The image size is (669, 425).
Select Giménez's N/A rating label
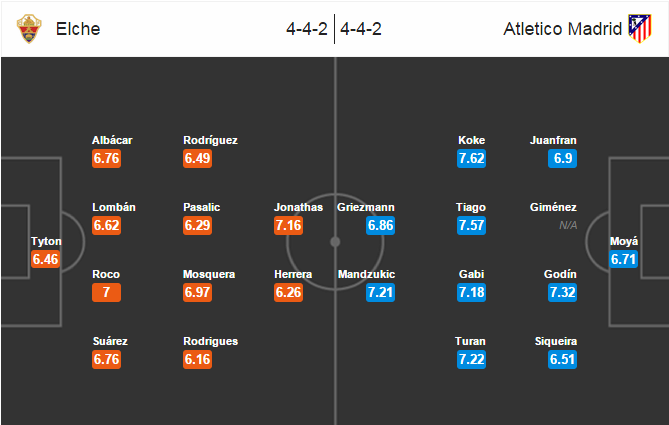(568, 225)
